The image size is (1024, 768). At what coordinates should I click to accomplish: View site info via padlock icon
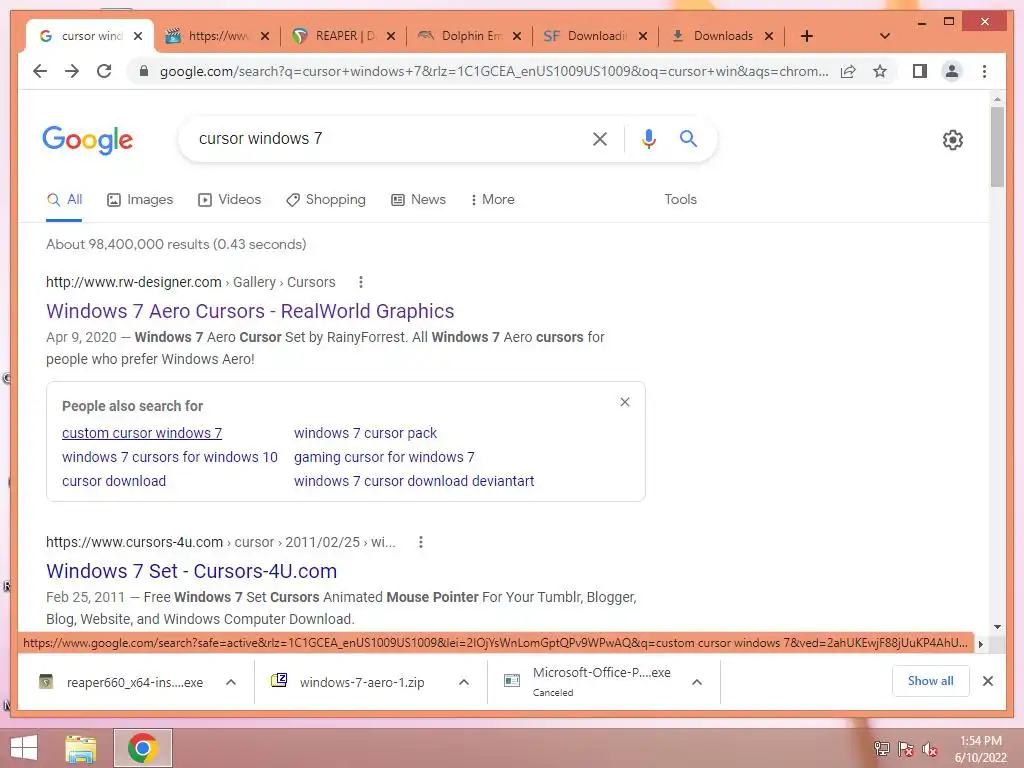tap(144, 71)
